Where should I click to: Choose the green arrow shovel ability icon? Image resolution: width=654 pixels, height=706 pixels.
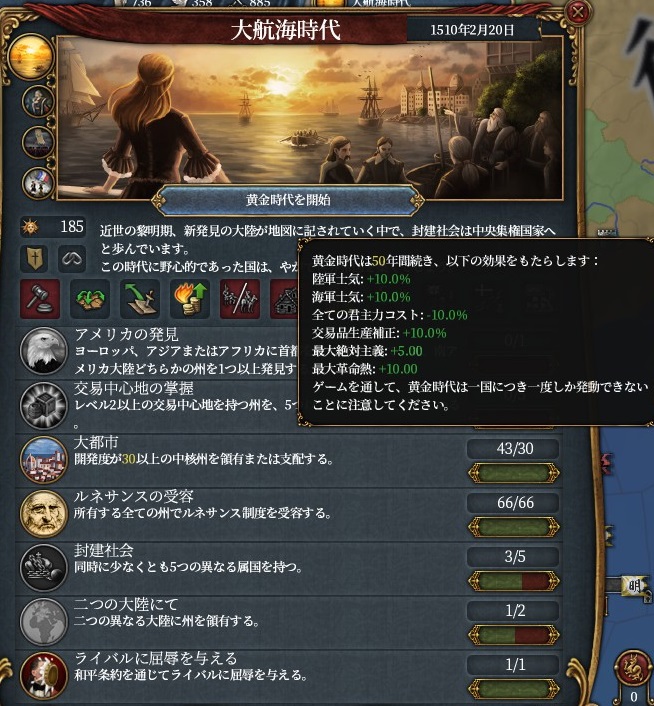(140, 299)
